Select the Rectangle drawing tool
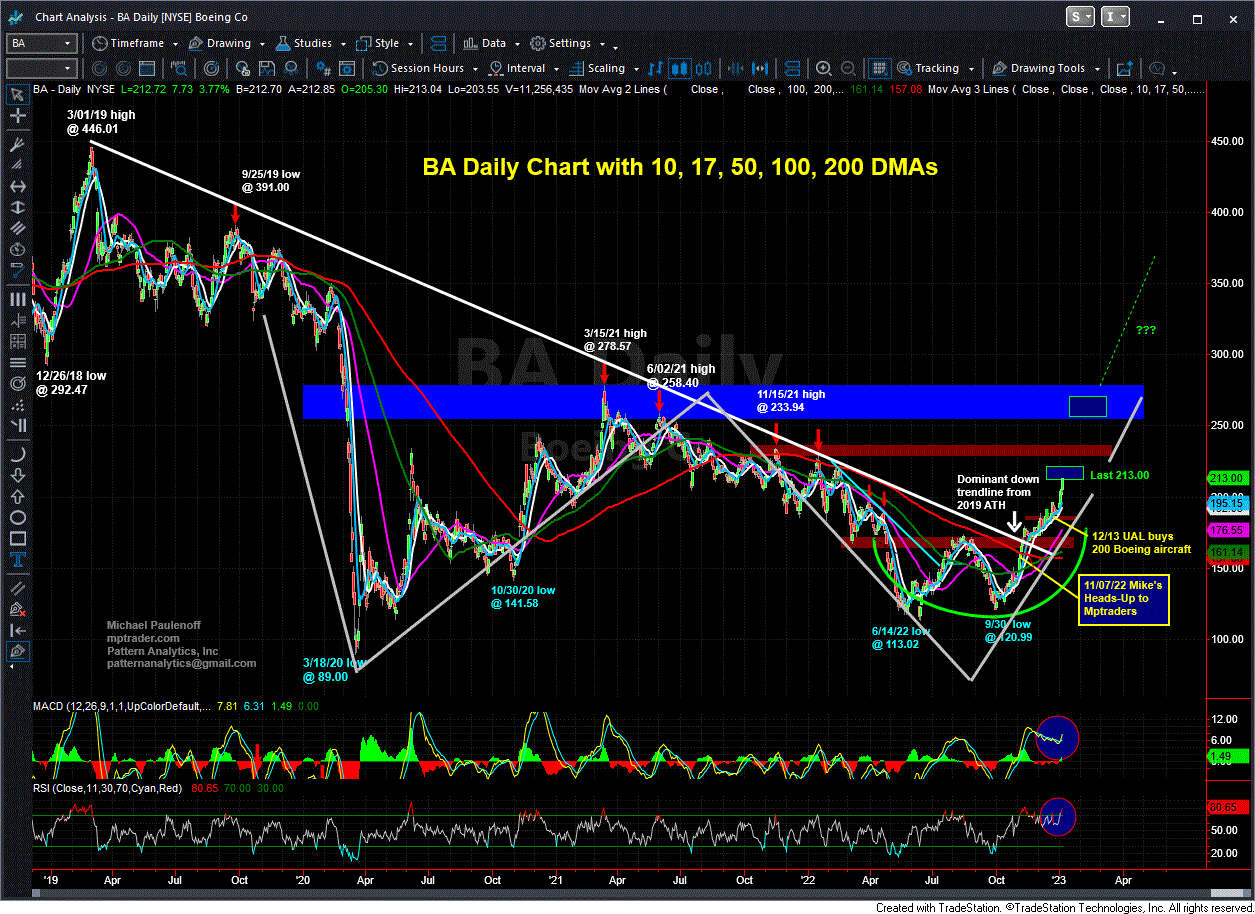Image resolution: width=1255 pixels, height=914 pixels. click(x=18, y=539)
